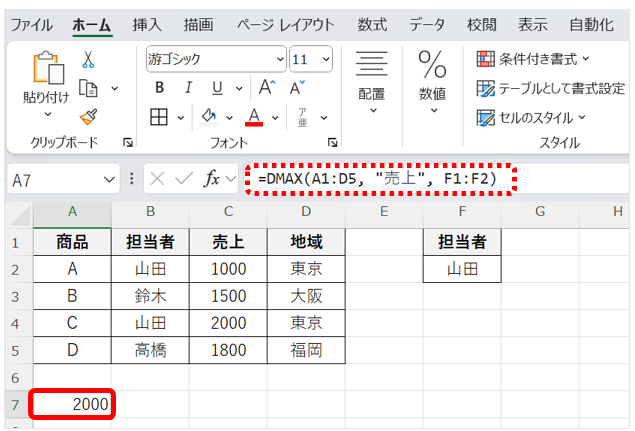Image resolution: width=635 pixels, height=431 pixels.
Task: Click the Copy icon
Action: (88, 88)
